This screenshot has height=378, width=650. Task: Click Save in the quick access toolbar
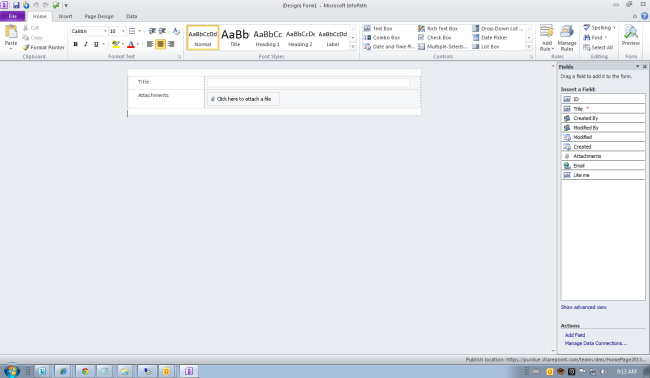pos(16,5)
